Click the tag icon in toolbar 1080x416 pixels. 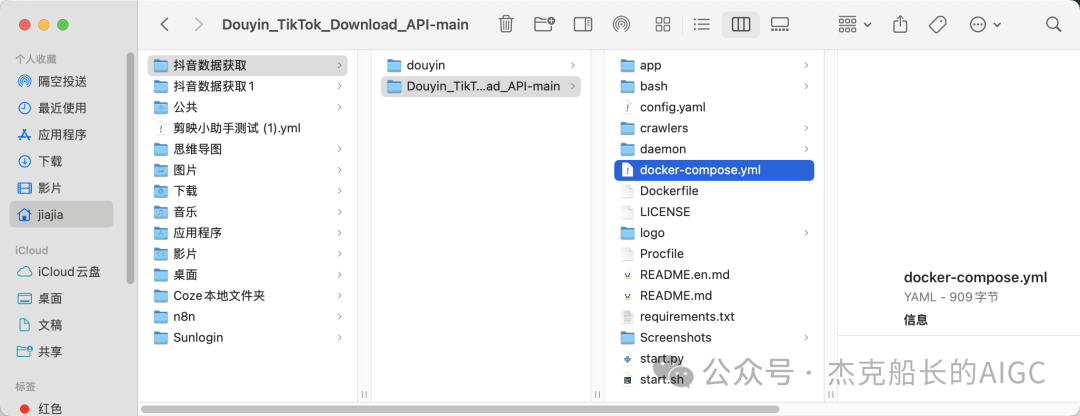click(x=937, y=25)
